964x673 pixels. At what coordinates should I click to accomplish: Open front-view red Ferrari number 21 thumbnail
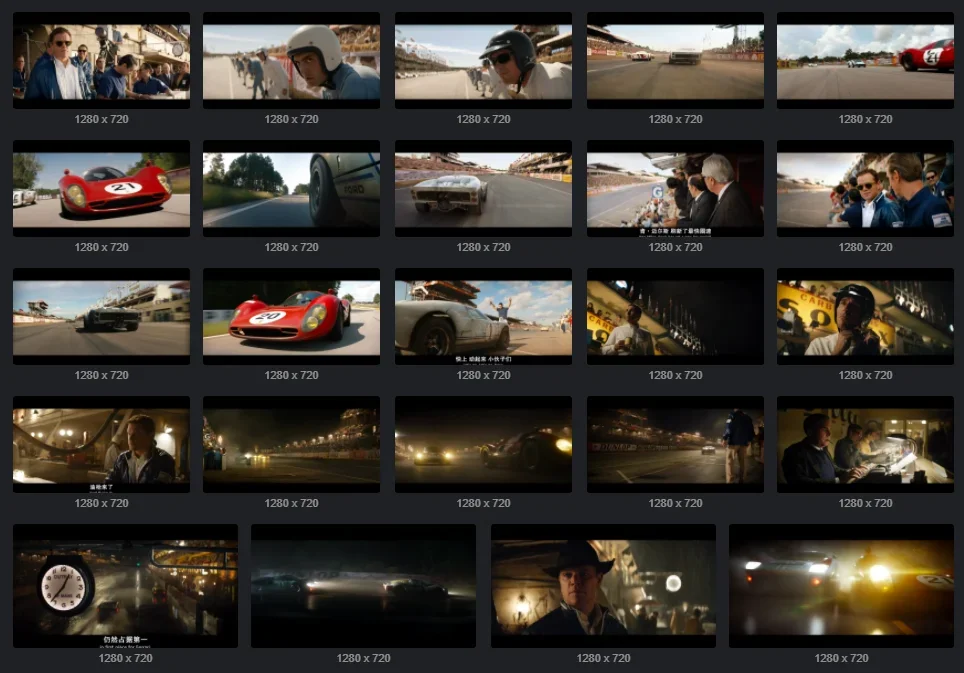click(101, 188)
